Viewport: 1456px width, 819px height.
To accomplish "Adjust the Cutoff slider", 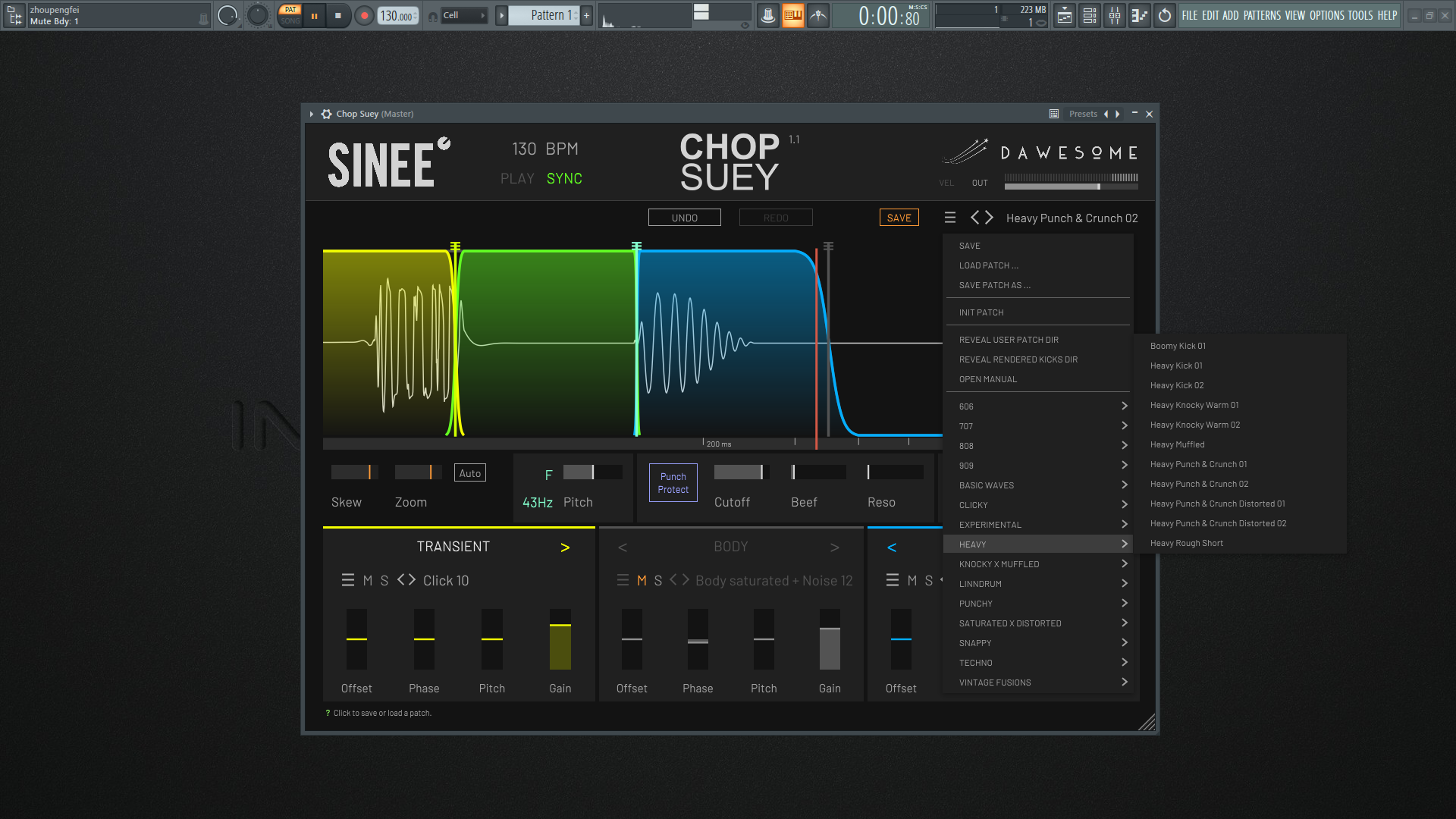I will (x=742, y=472).
